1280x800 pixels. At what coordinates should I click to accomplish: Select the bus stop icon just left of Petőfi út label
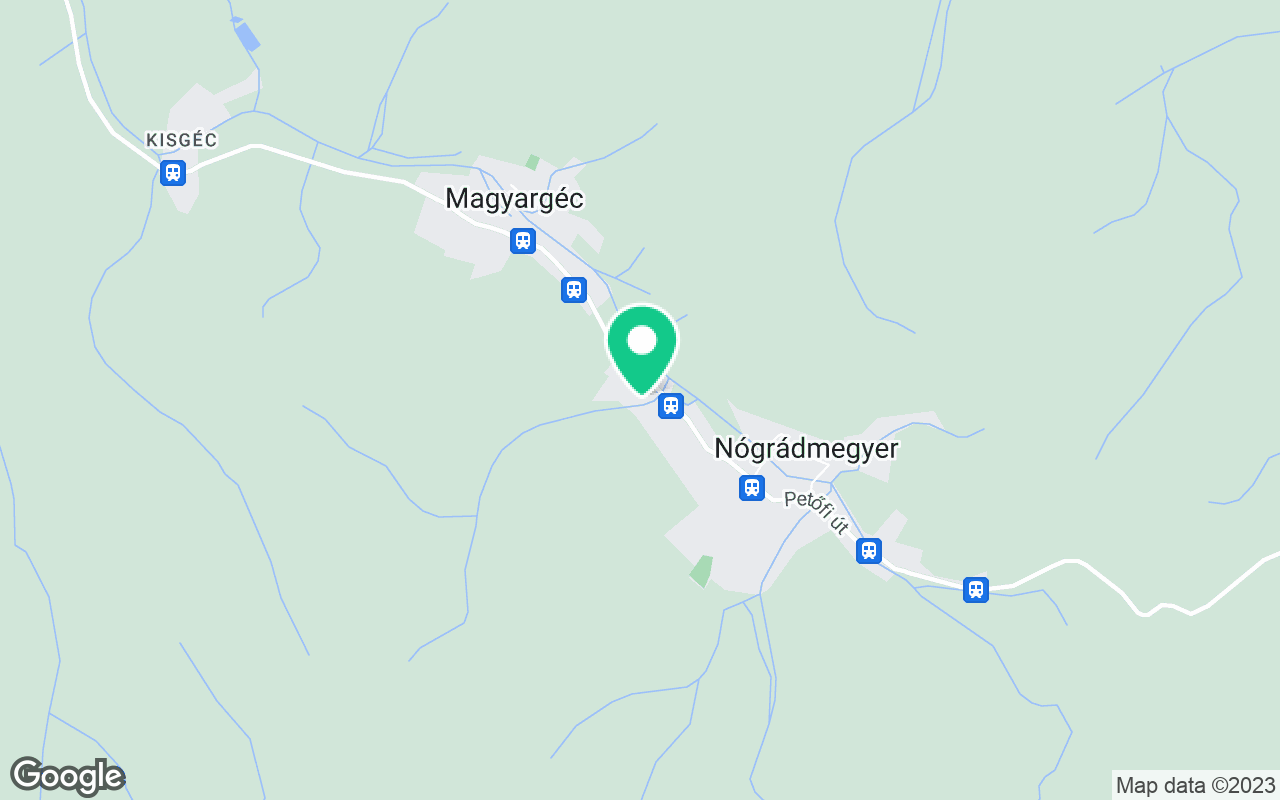[x=752, y=488]
